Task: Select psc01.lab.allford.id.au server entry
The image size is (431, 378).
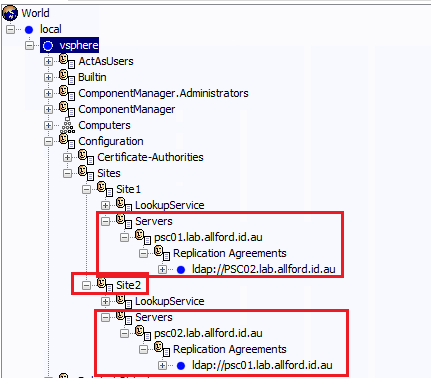Action: (208, 237)
